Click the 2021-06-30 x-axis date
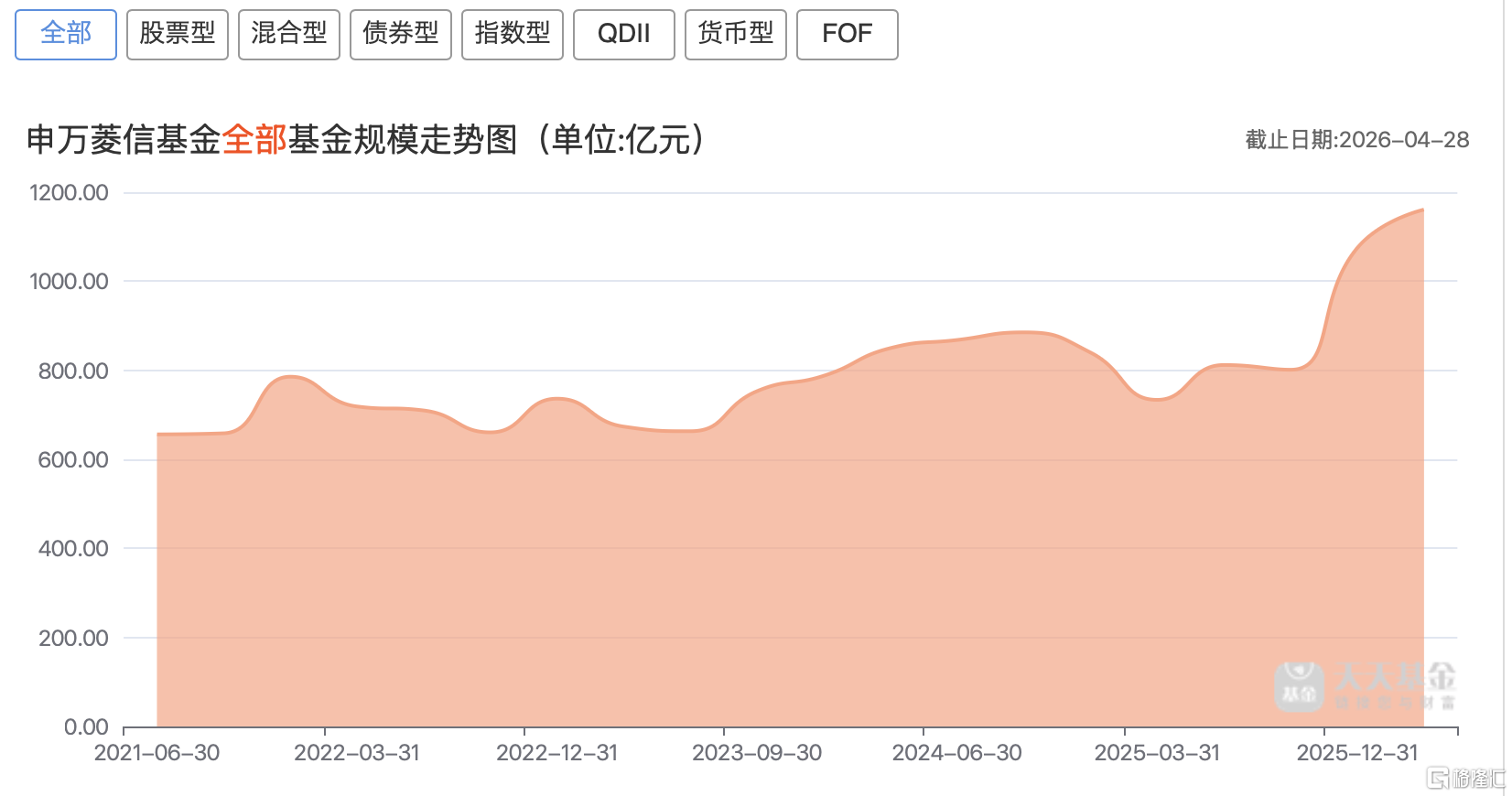 click(x=157, y=753)
